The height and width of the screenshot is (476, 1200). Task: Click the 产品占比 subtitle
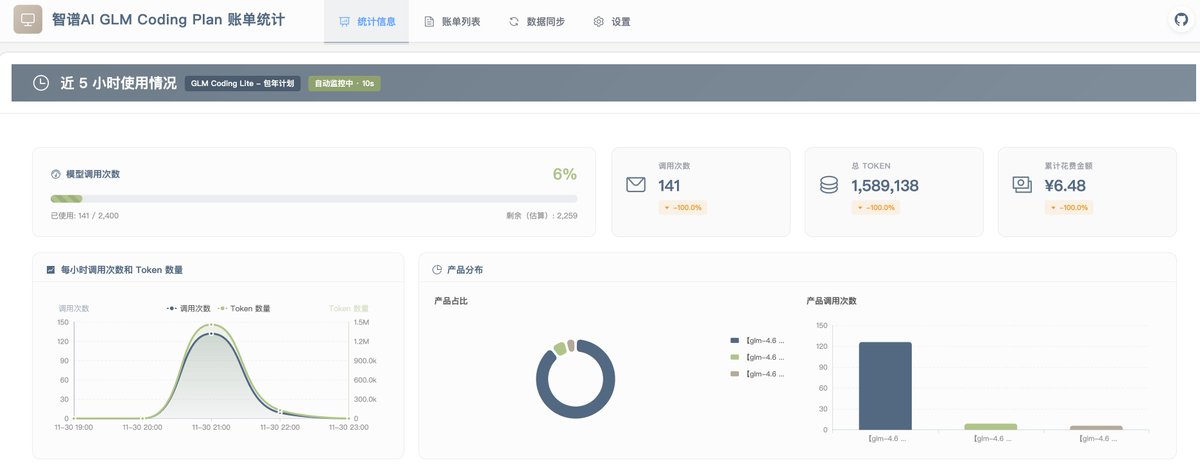click(451, 300)
